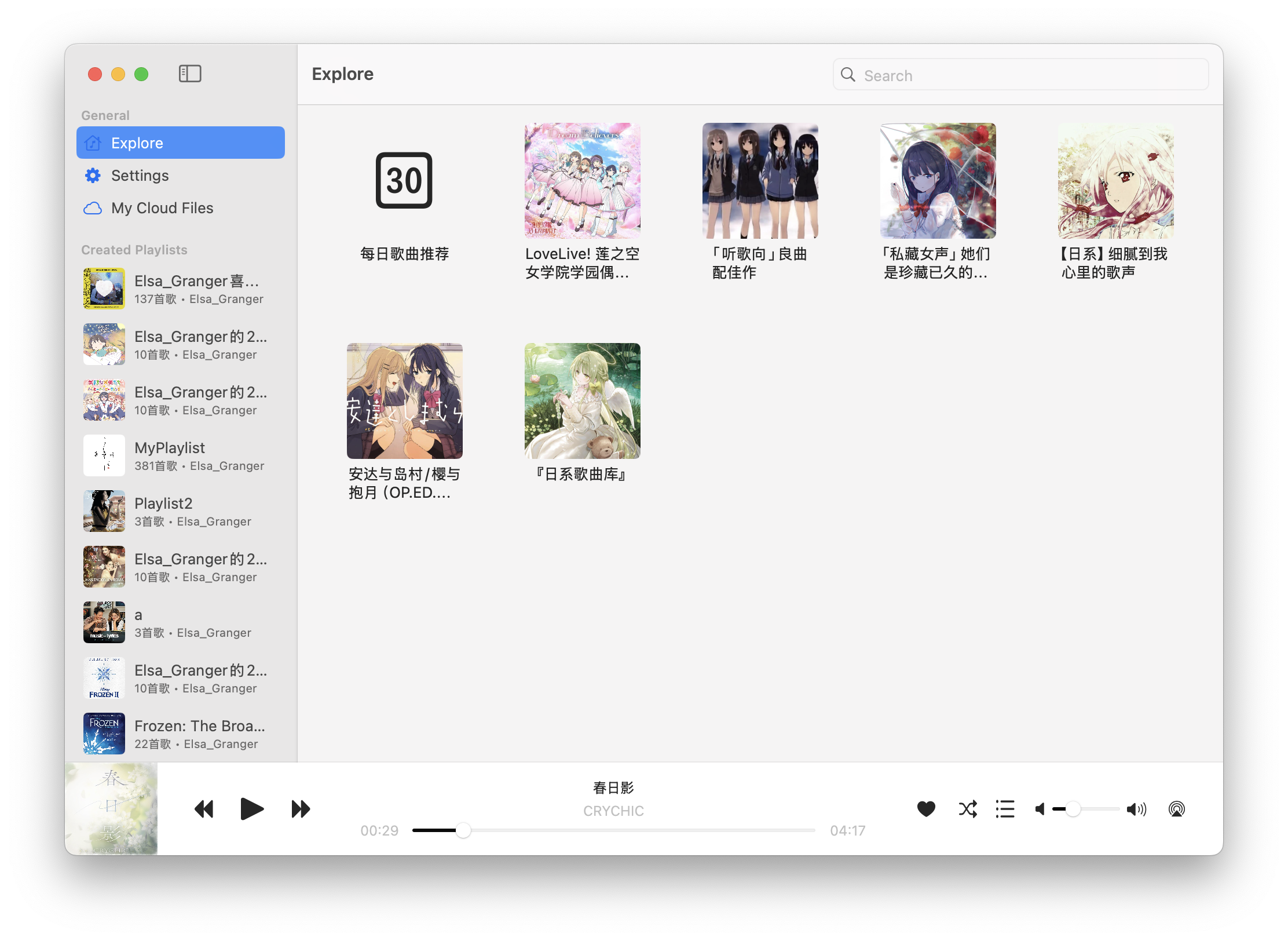
Task: Click the elapsed time 00:29
Action: point(379,831)
